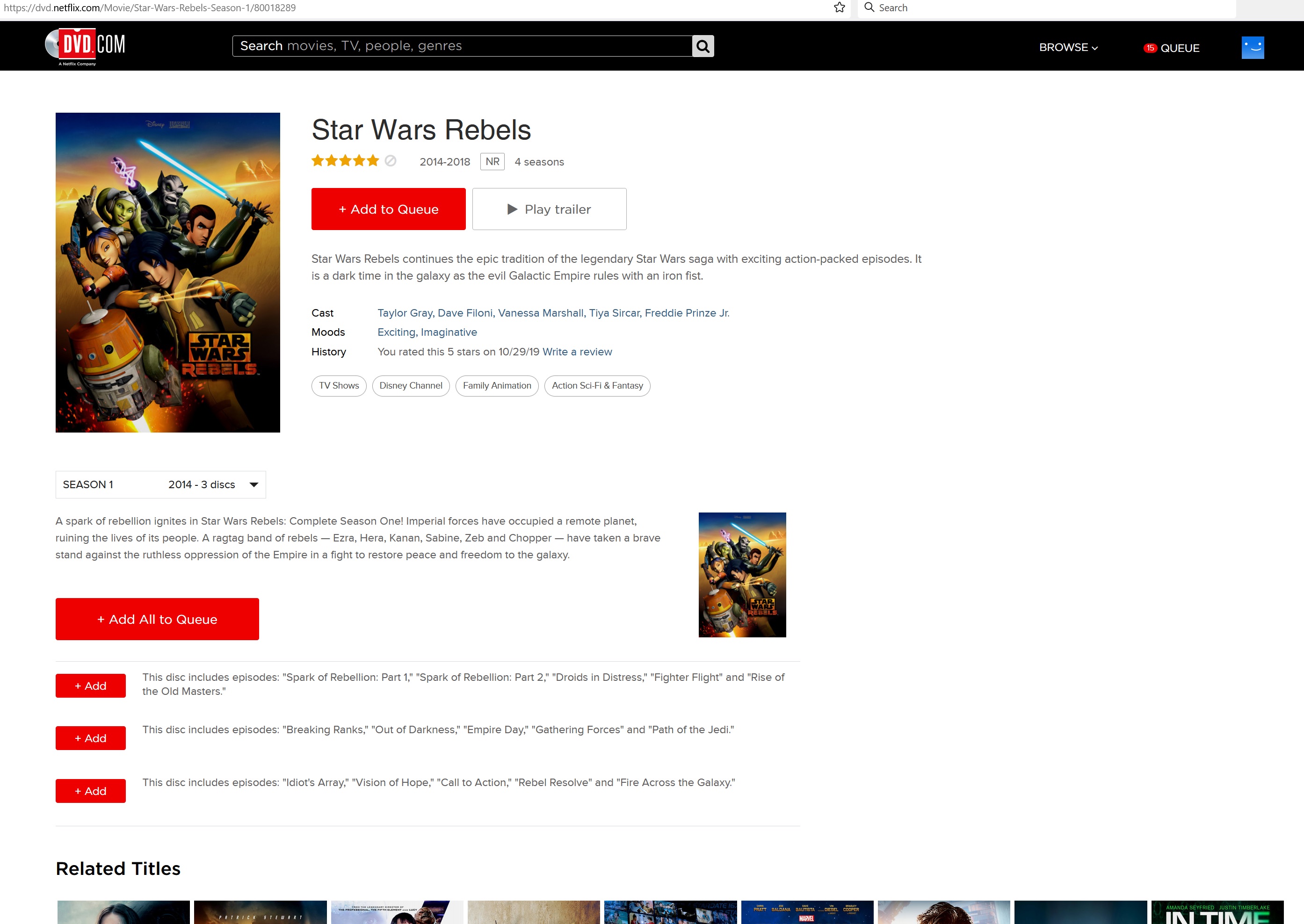Open the QUEUE page
This screenshot has height=924, width=1304.
[1180, 48]
